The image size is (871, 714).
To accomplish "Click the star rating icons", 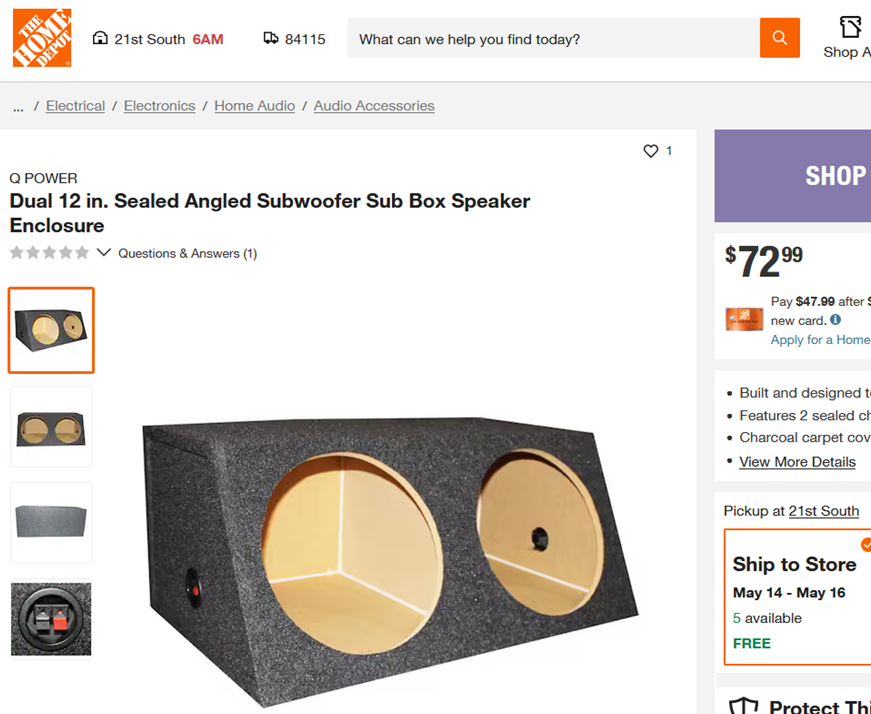I will coord(49,253).
